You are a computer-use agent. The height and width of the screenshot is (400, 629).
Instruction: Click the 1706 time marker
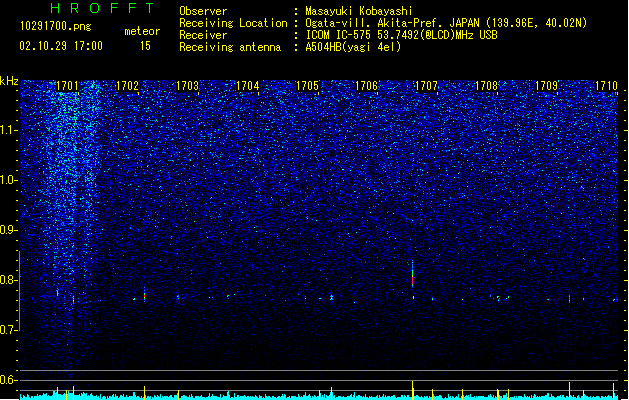367,86
